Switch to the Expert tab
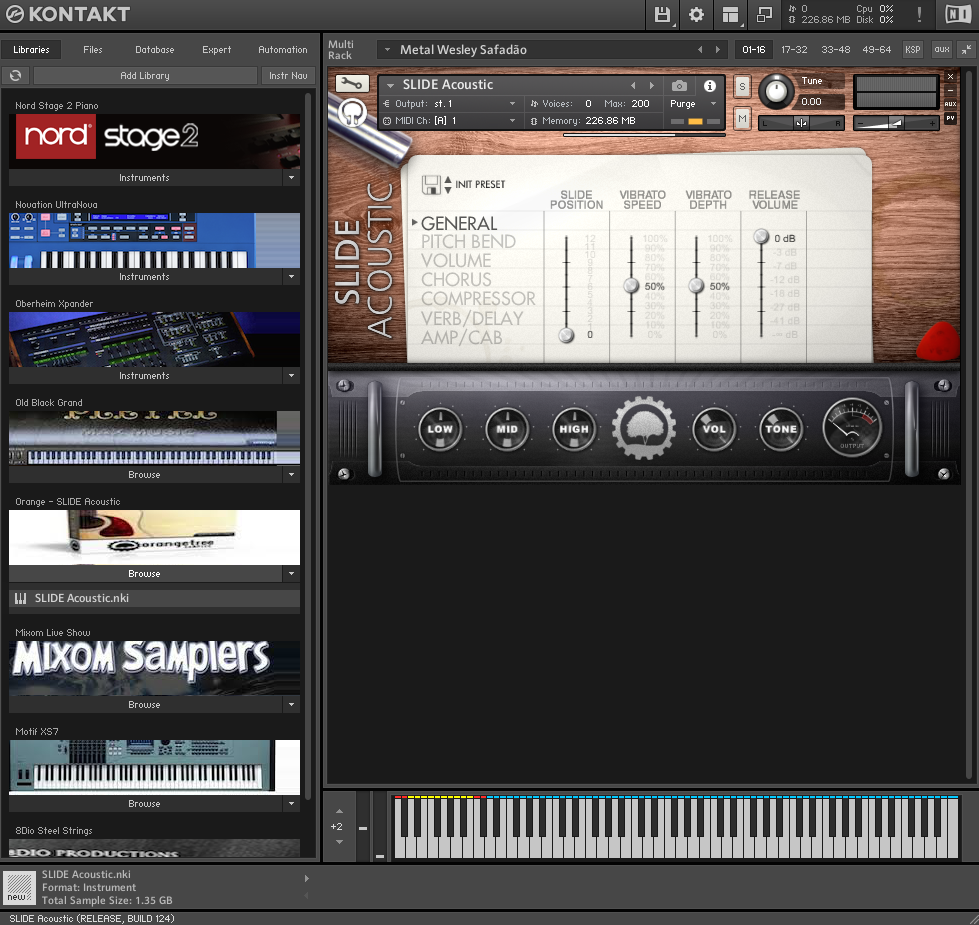This screenshot has height=925, width=979. point(216,49)
